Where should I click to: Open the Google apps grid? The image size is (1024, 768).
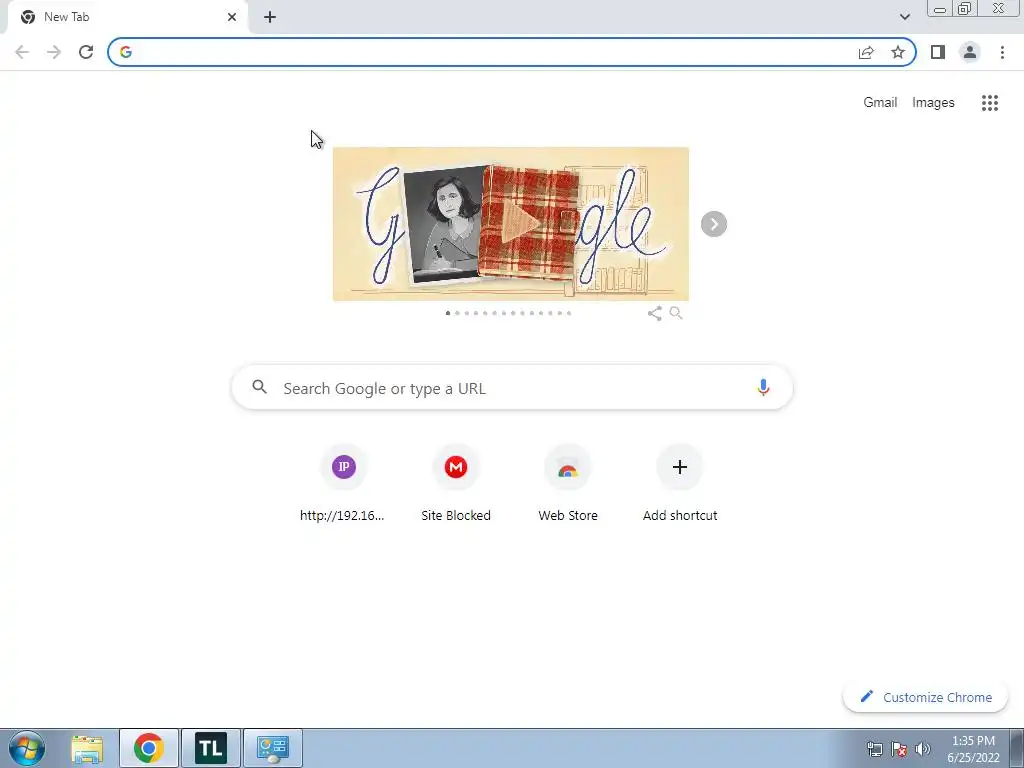[x=990, y=103]
